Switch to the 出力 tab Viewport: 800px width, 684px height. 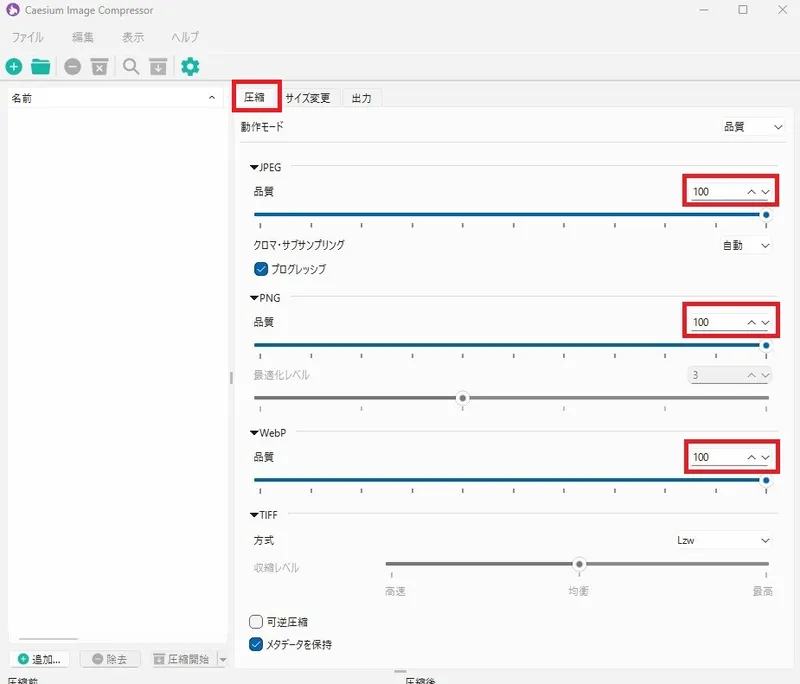362,98
